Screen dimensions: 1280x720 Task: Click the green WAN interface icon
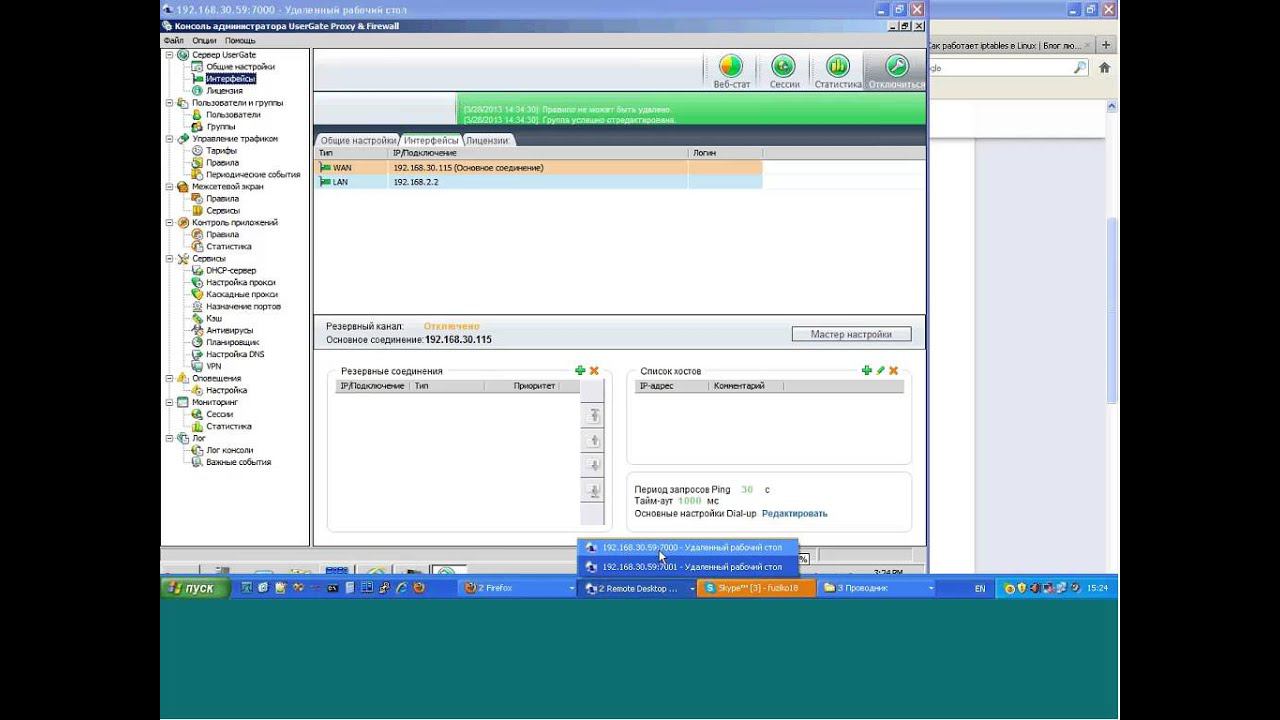coord(325,168)
